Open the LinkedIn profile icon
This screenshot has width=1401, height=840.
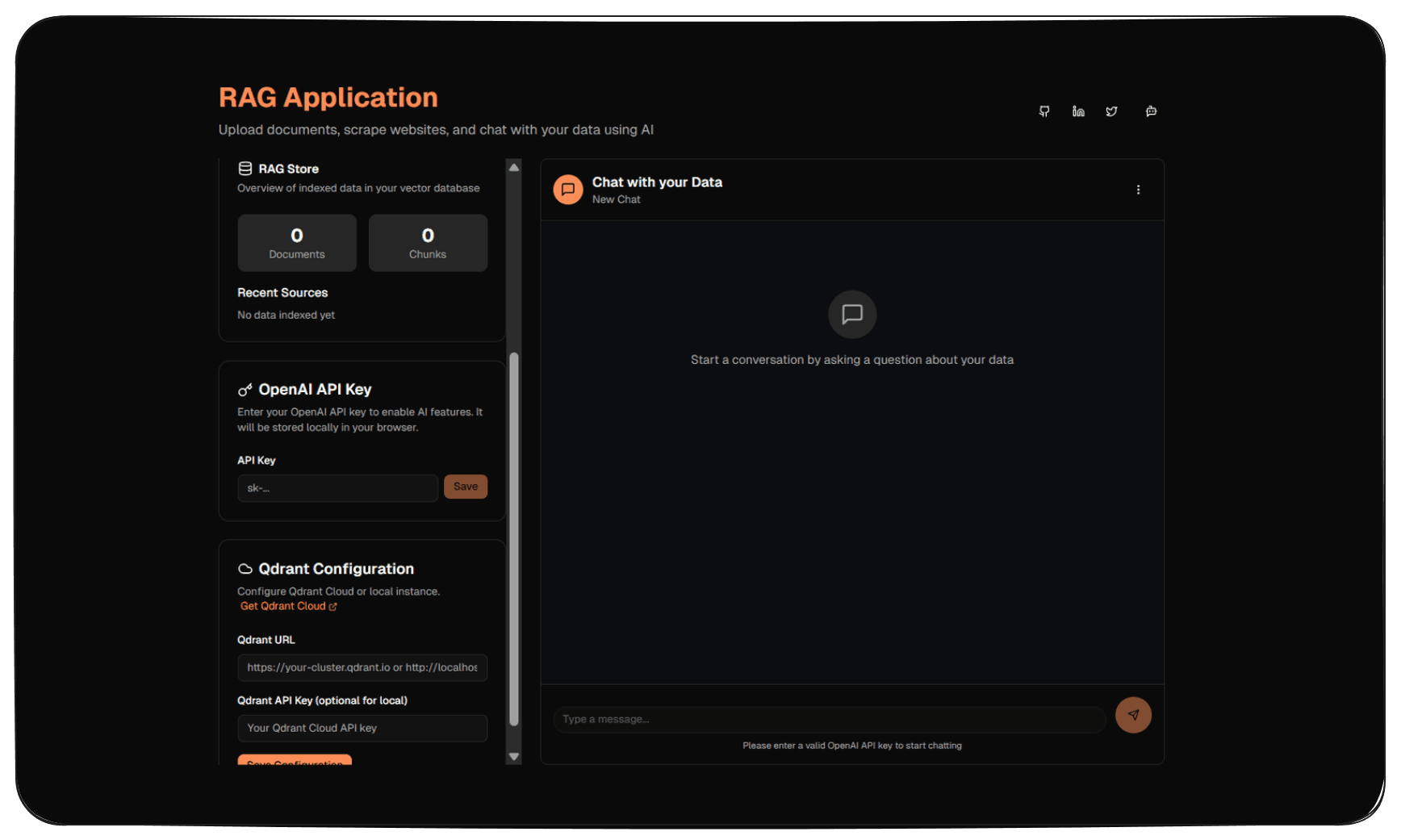click(x=1078, y=111)
